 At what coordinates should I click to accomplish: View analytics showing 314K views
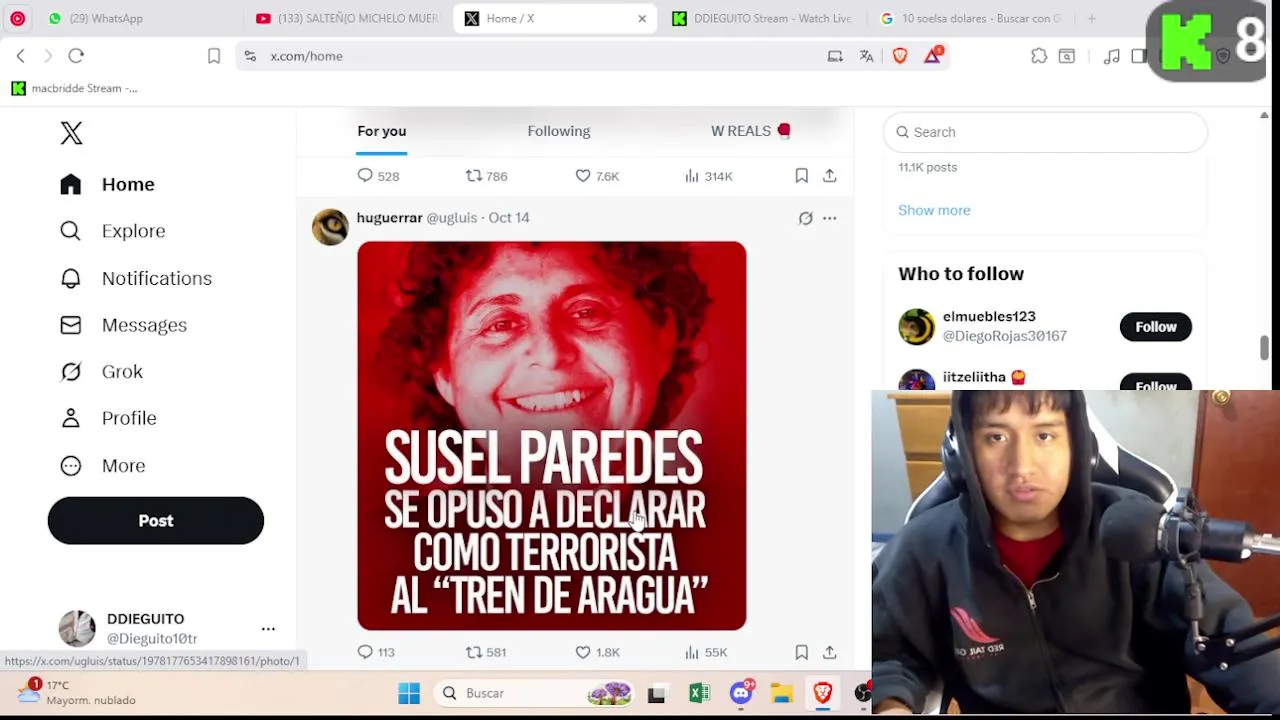709,176
